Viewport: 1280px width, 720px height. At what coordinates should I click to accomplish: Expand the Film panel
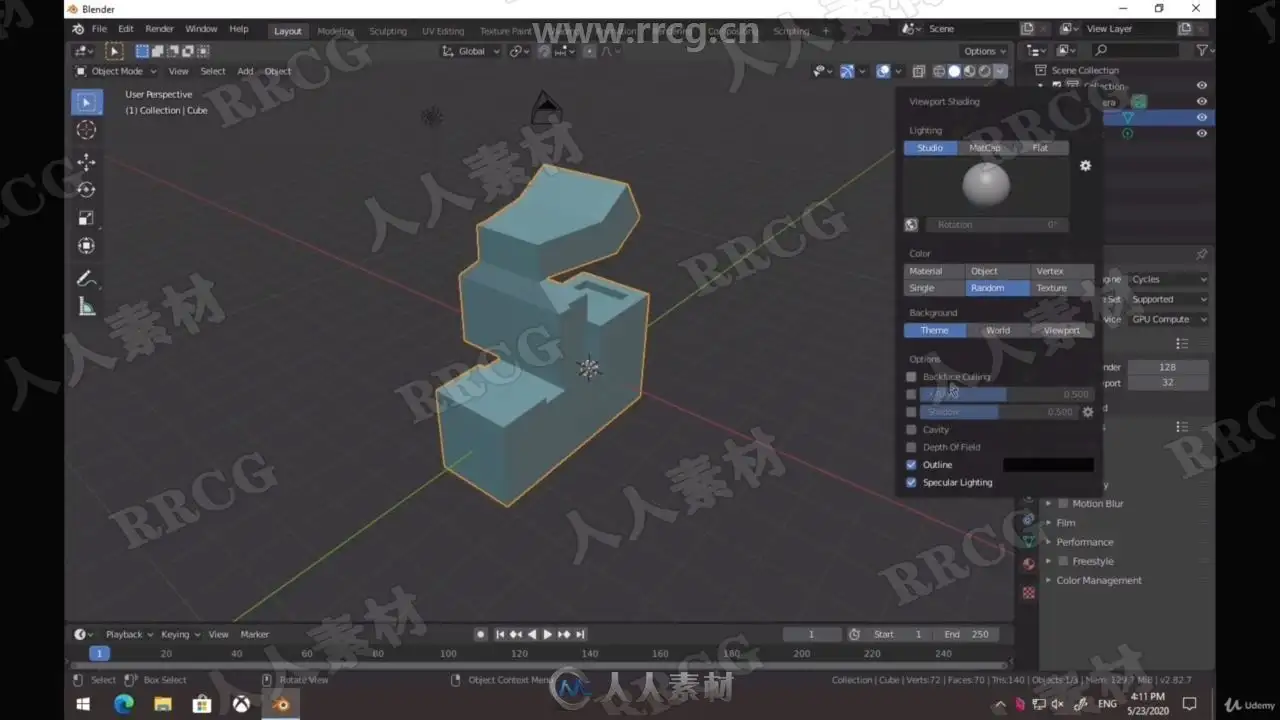point(1065,523)
